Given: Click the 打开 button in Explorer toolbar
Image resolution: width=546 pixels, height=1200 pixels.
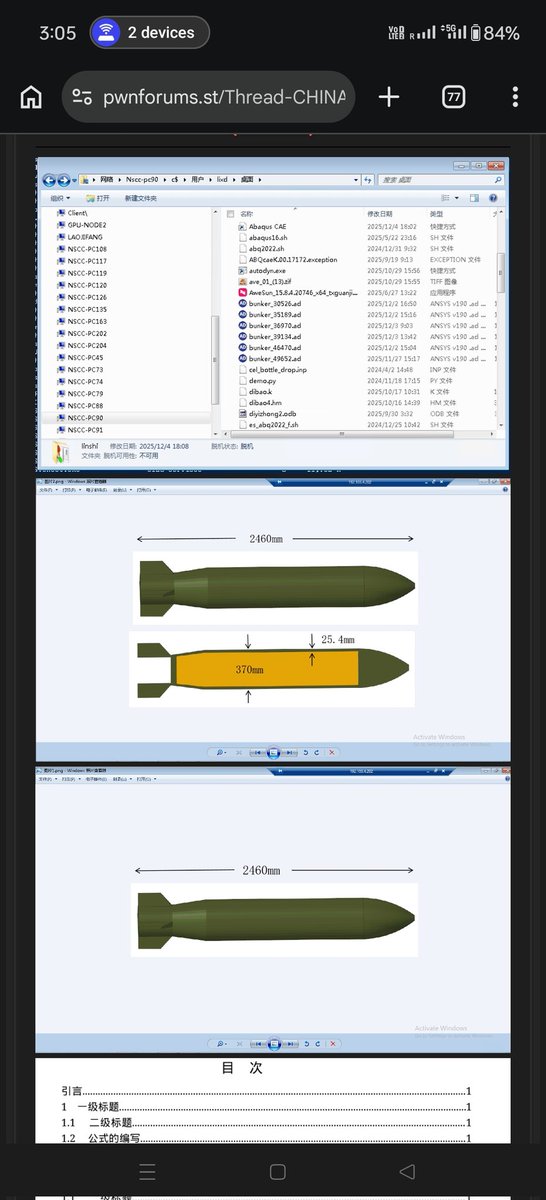Looking at the screenshot, I should coord(98,198).
